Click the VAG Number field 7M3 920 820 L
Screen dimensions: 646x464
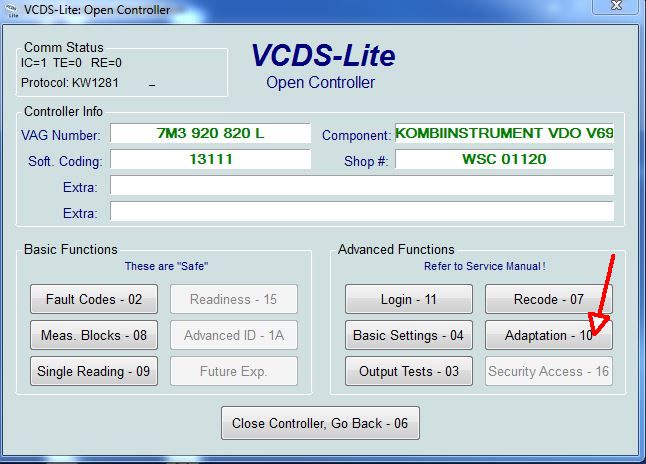coord(211,133)
